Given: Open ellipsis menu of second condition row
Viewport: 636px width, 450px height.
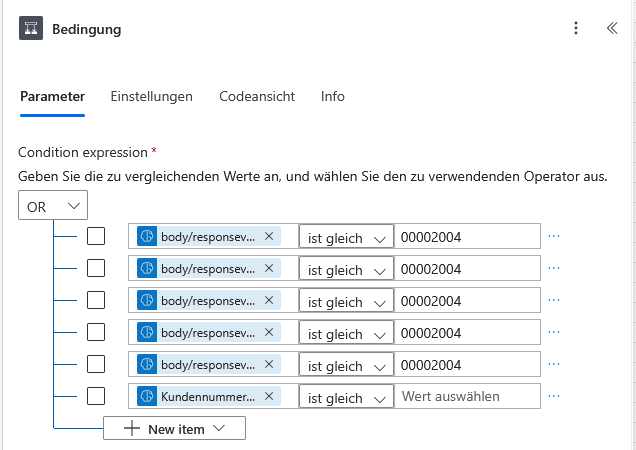Looking at the screenshot, I should [x=554, y=268].
